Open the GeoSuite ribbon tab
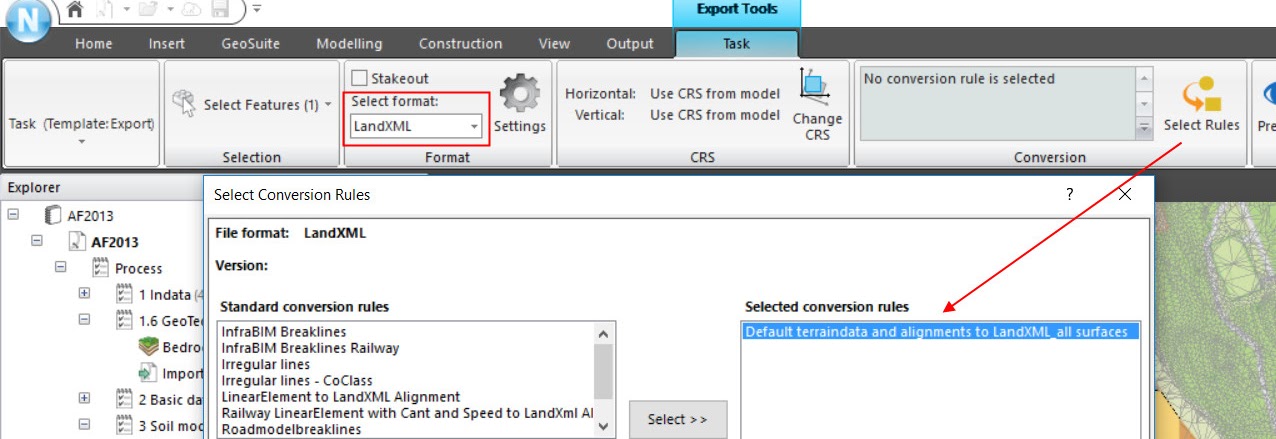Image resolution: width=1276 pixels, height=439 pixels. pyautogui.click(x=251, y=44)
